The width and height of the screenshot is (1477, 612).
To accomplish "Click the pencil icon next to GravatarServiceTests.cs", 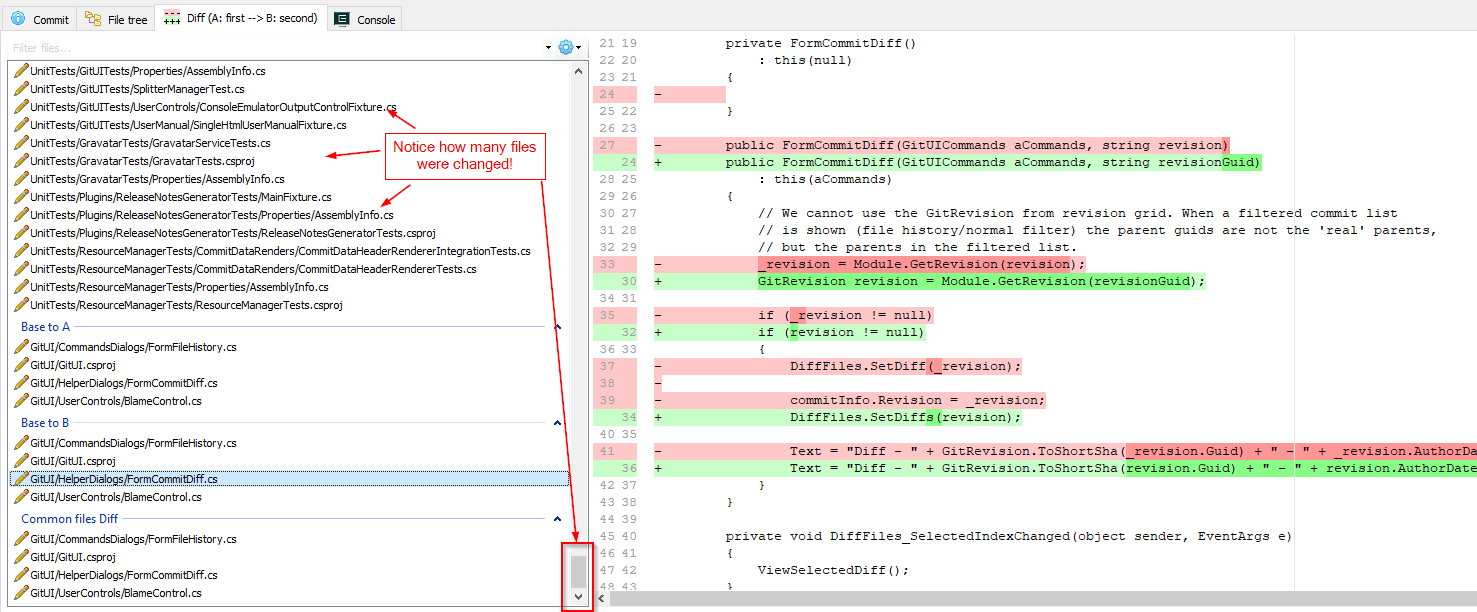I will click(x=22, y=143).
